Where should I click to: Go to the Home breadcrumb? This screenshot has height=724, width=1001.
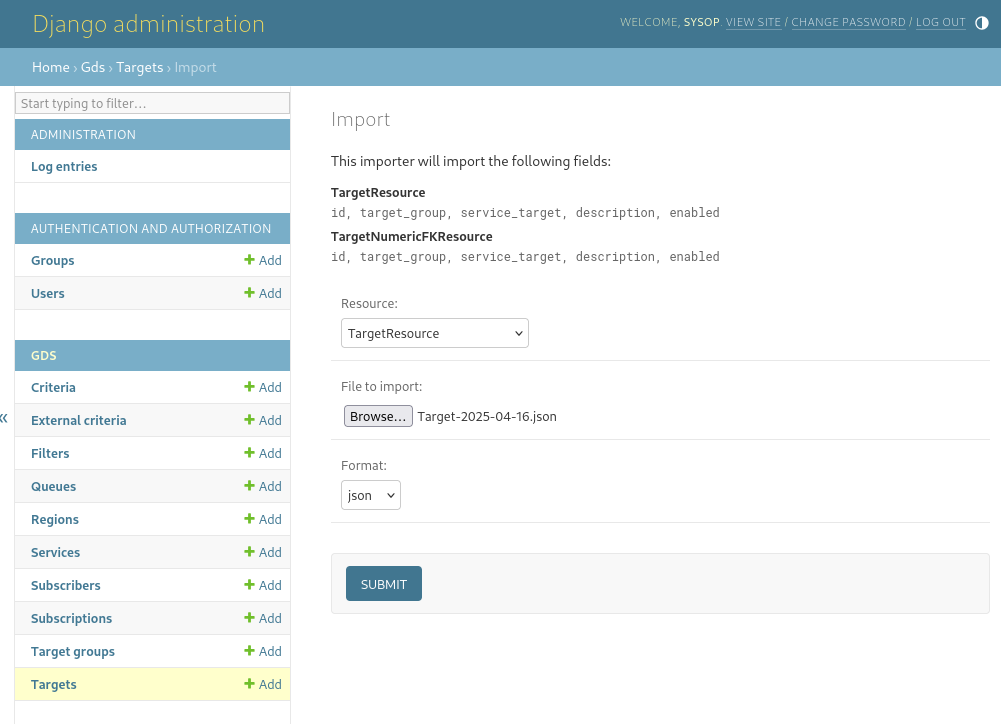50,67
